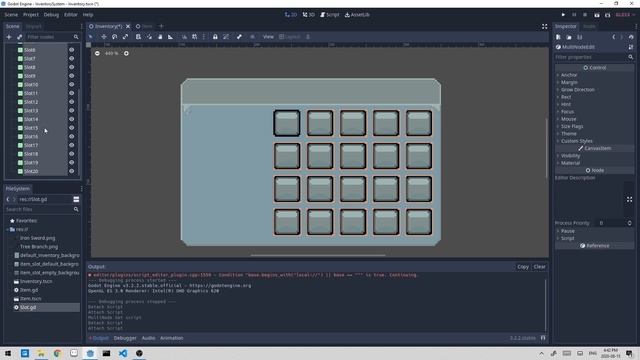Viewport: 640px width, 360px height.
Task: Switch to the Animation bottom panel tab
Action: [x=171, y=338]
